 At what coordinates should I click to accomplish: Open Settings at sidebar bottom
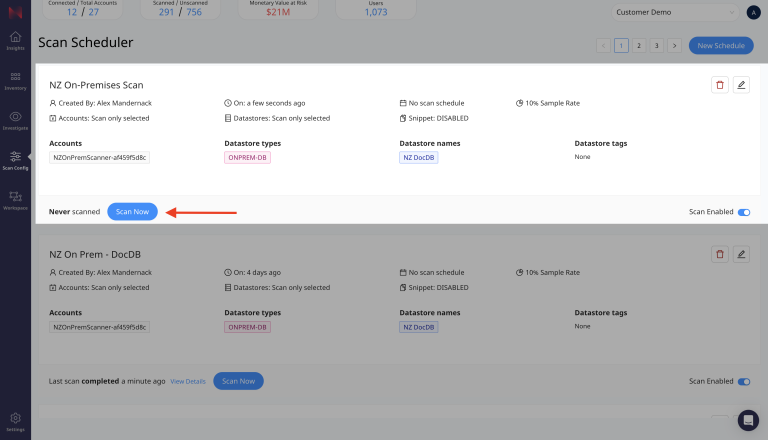15,421
